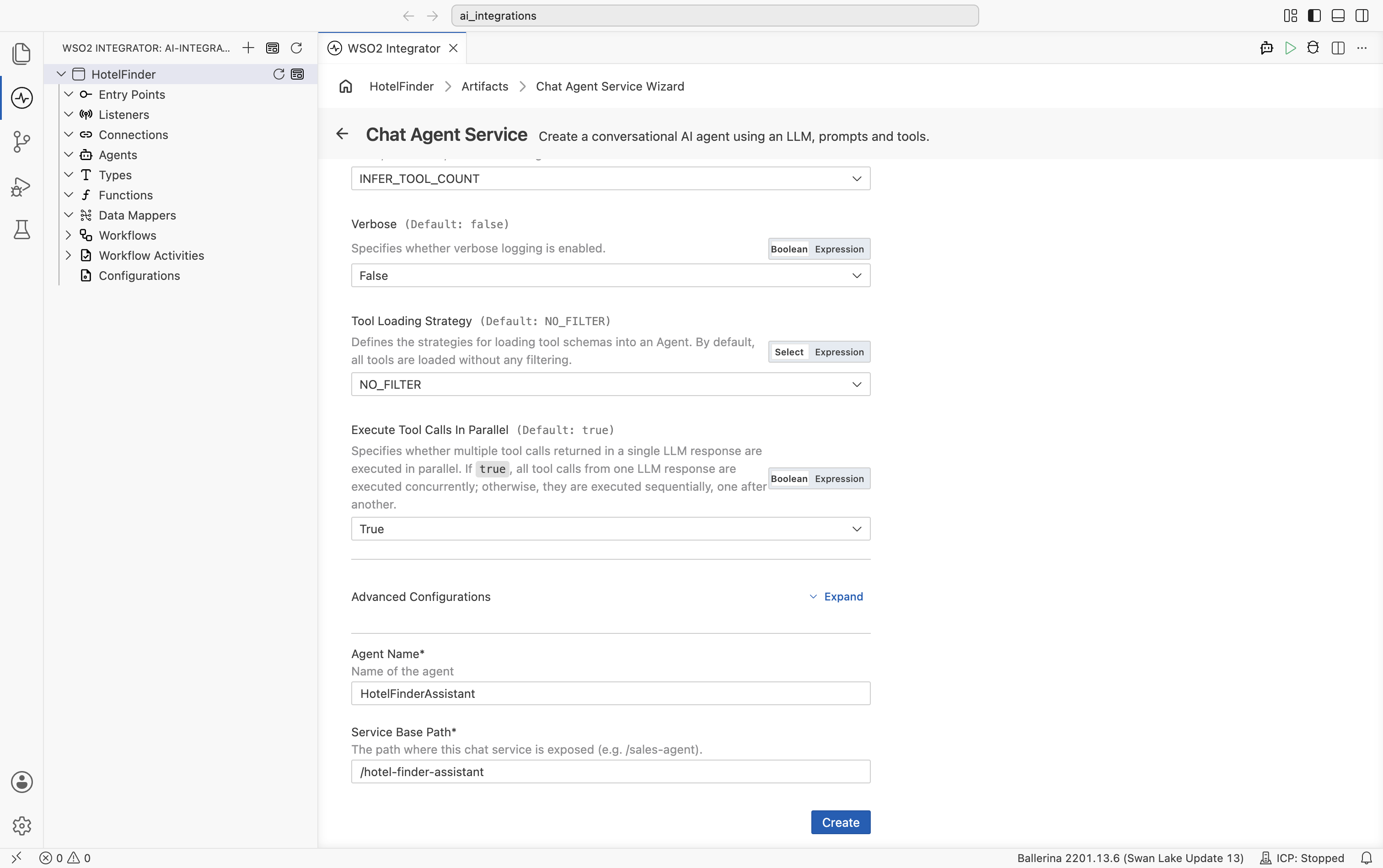Viewport: 1383px width, 868px height.
Task: Toggle the primary sidebar layout icon
Action: [x=1314, y=16]
